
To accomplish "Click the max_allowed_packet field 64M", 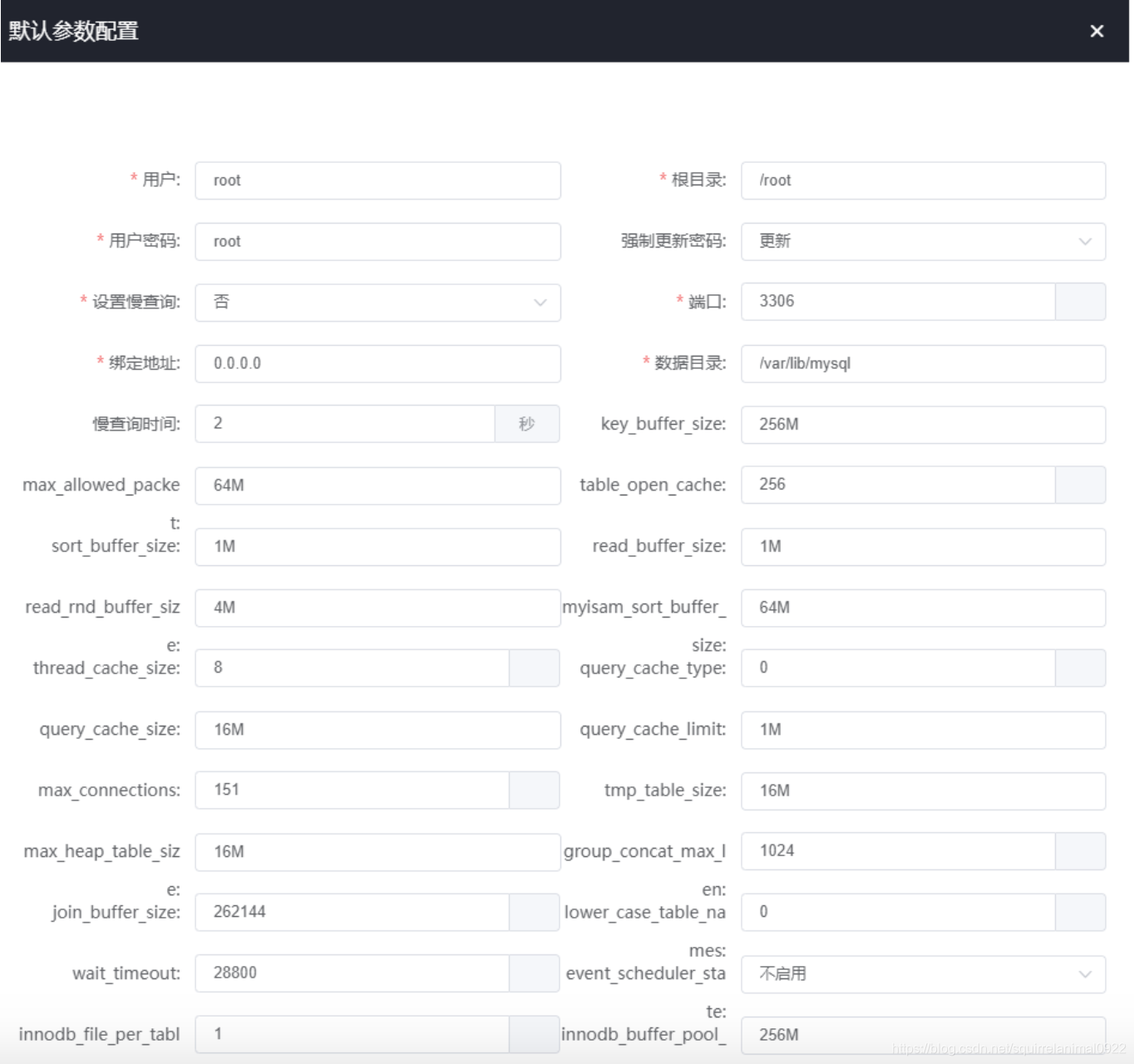I will (x=377, y=485).
